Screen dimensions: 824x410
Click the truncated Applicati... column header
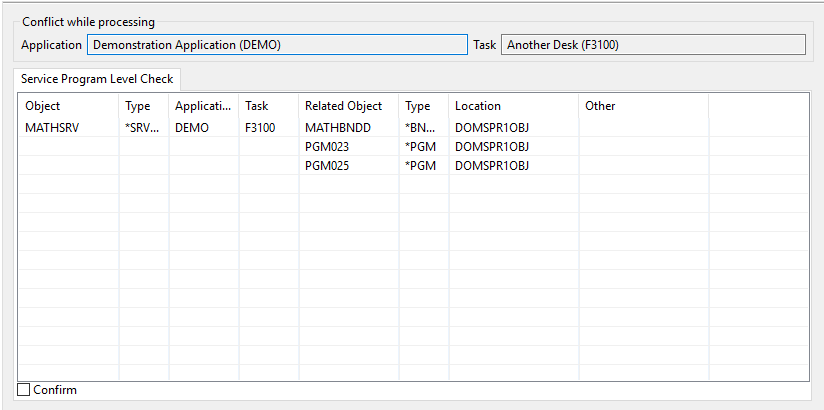click(203, 106)
